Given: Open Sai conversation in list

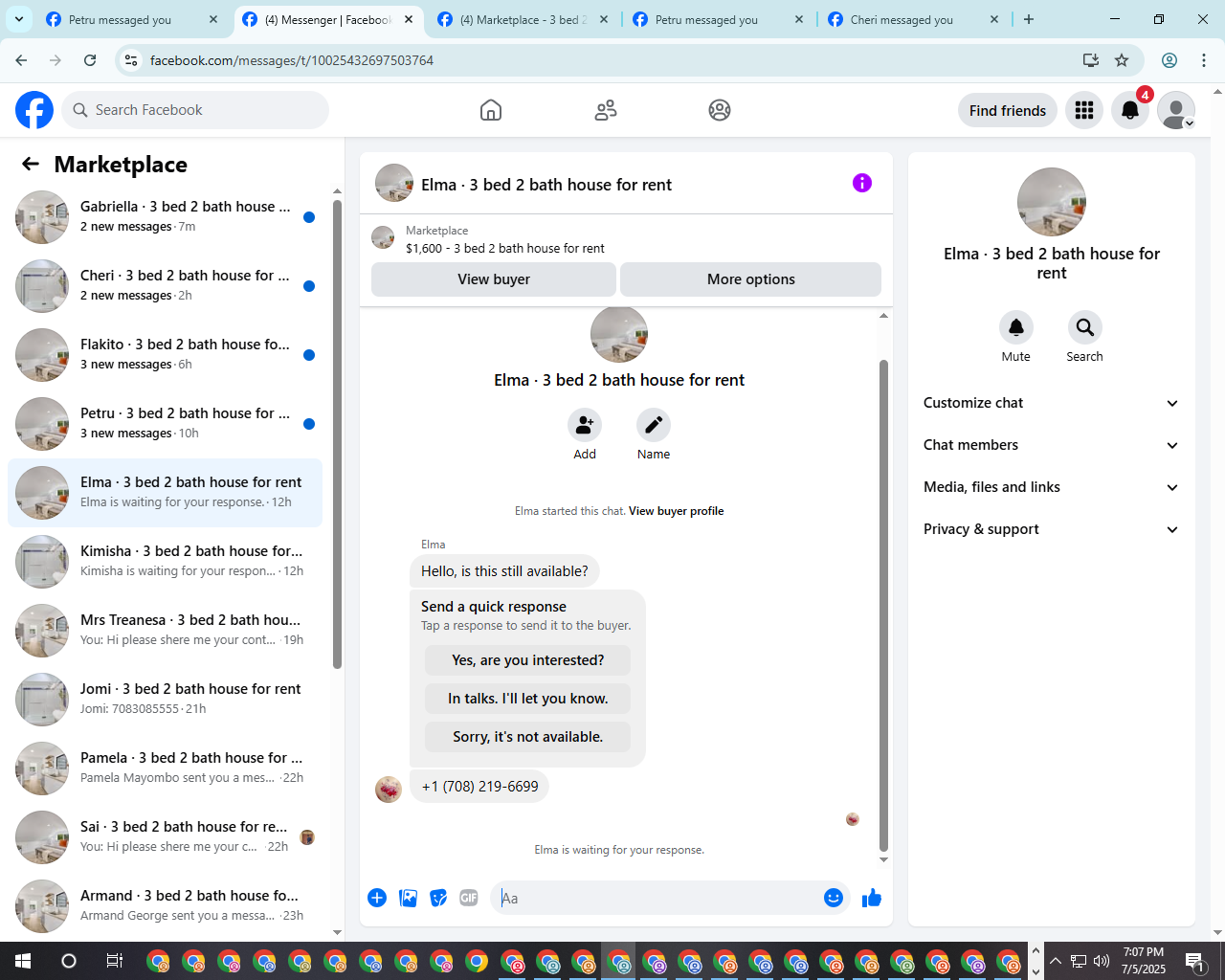Looking at the screenshot, I should pyautogui.click(x=165, y=837).
